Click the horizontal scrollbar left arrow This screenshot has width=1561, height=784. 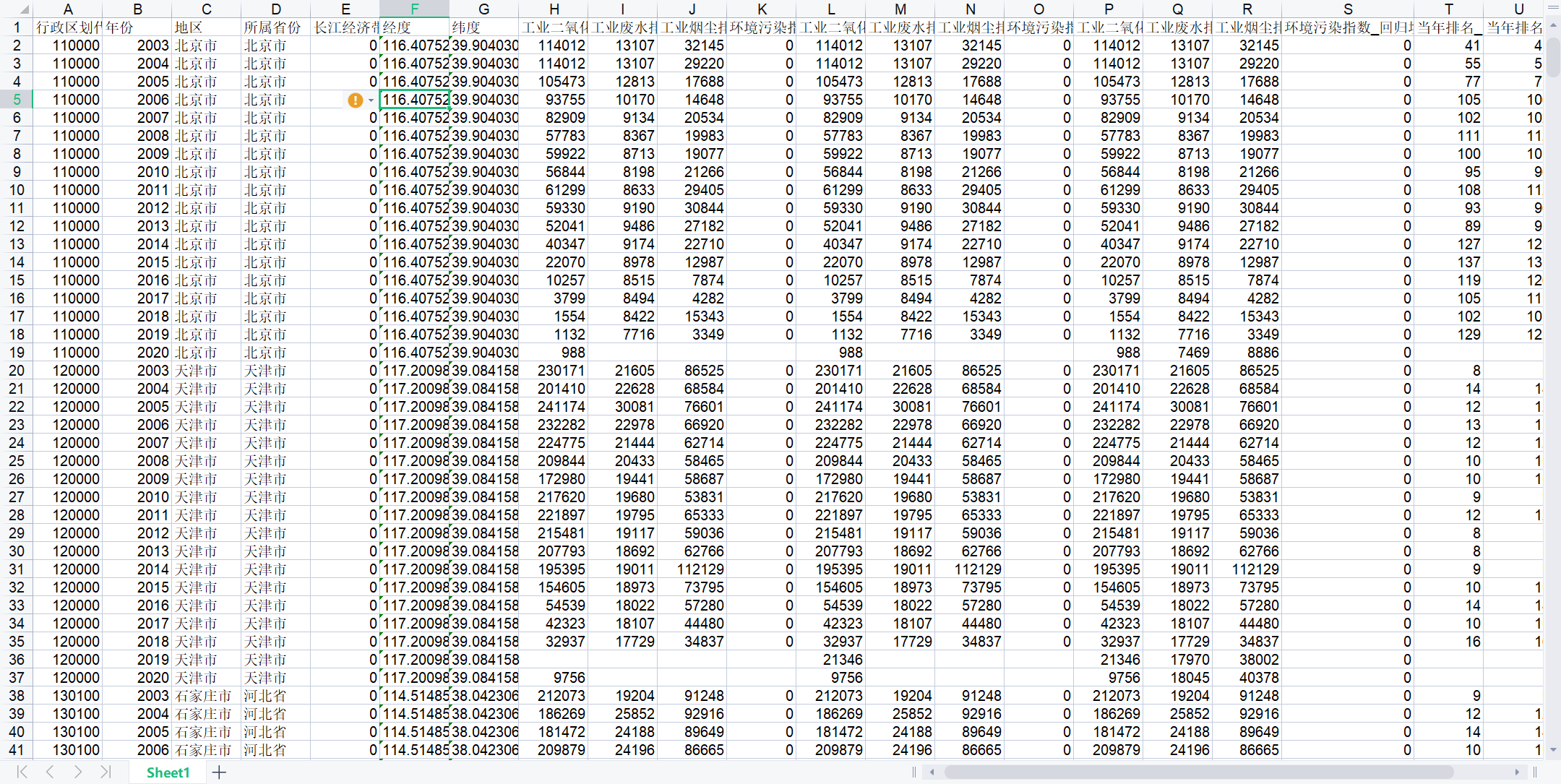click(932, 772)
